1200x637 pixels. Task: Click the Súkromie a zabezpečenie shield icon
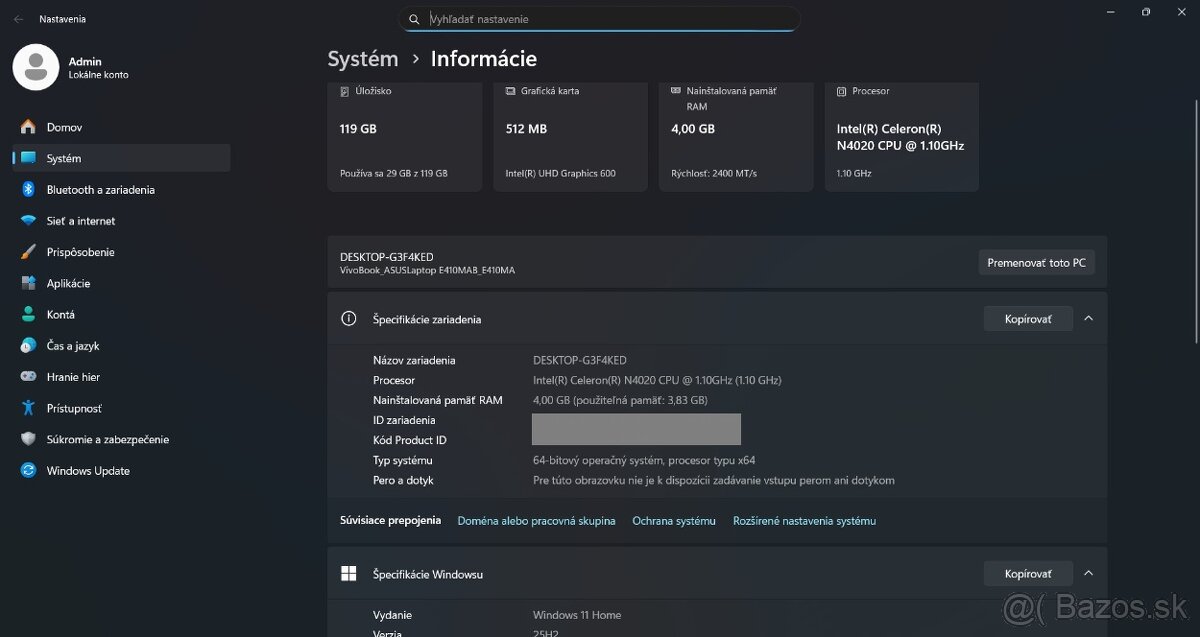[x=28, y=439]
